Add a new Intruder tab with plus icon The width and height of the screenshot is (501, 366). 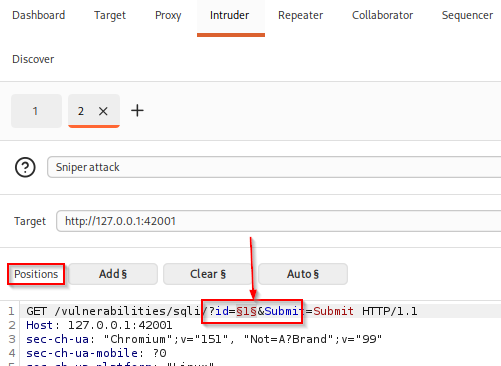pos(137,111)
